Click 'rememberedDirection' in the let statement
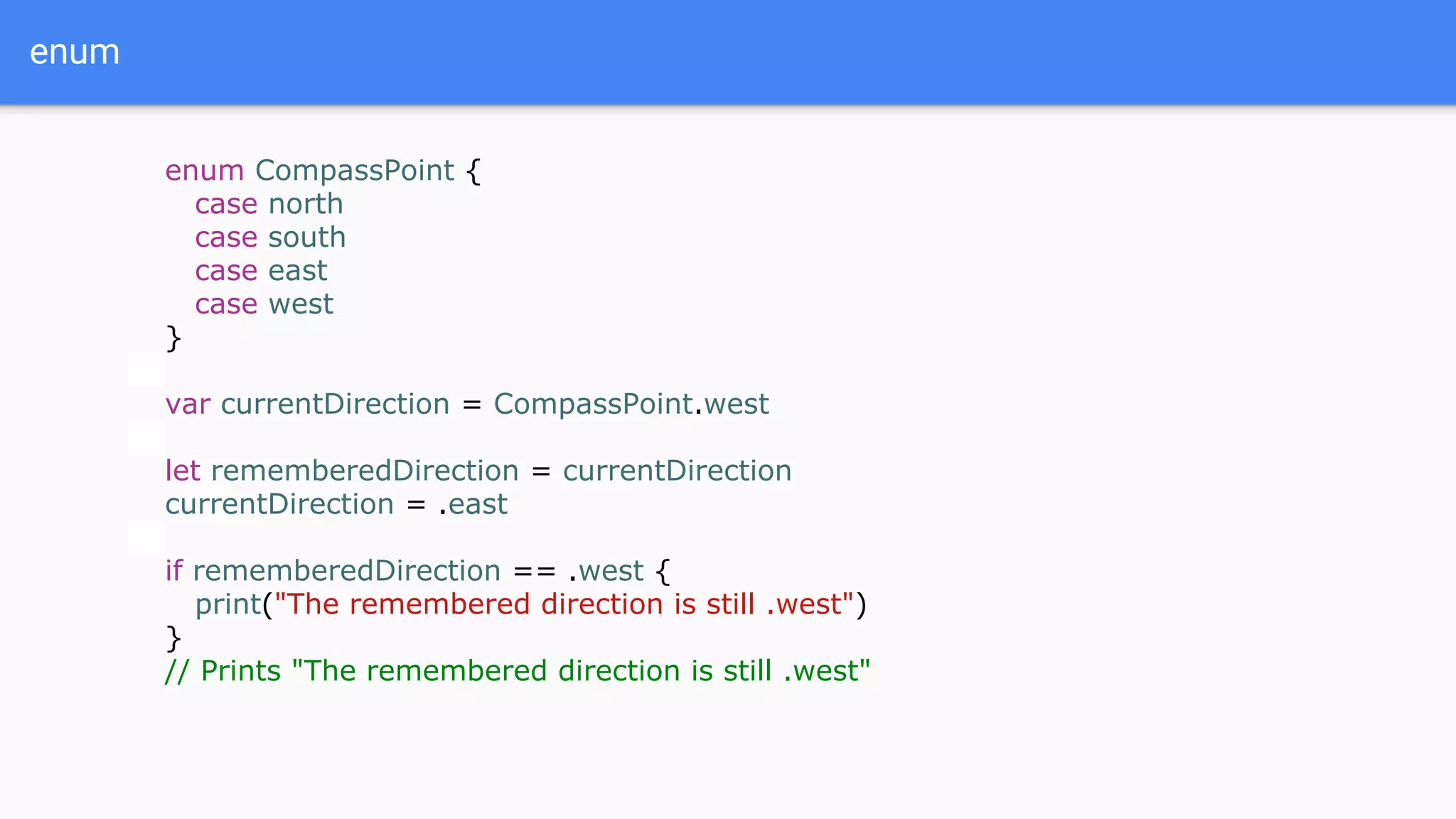This screenshot has height=819, width=1456. coord(365,471)
